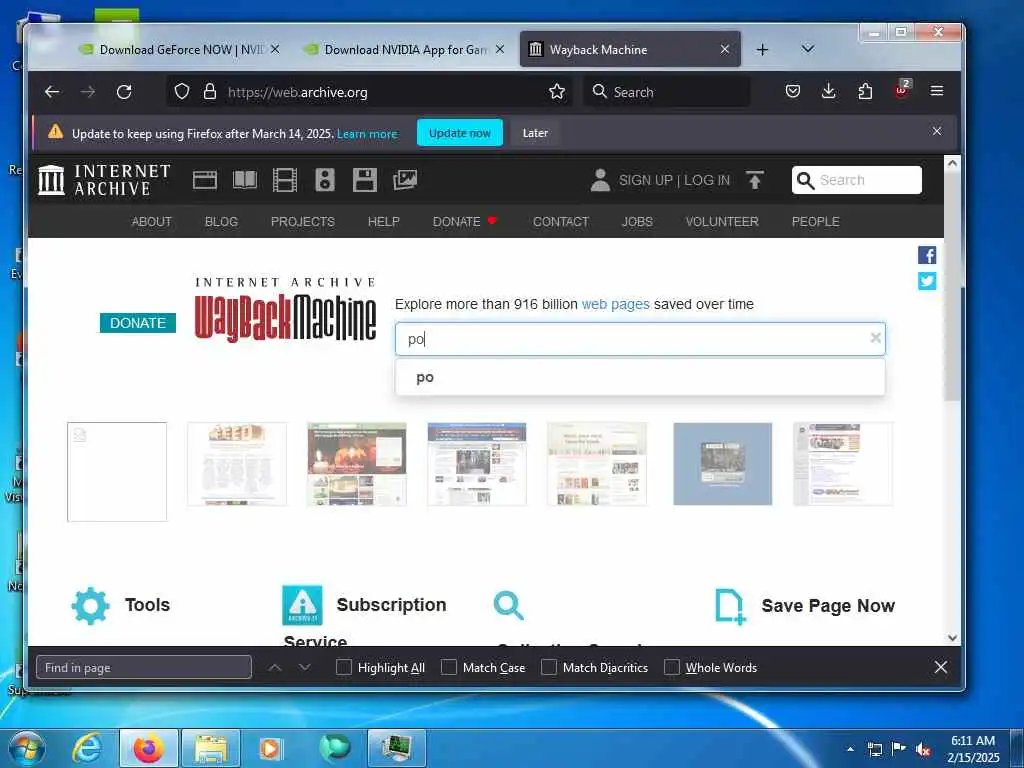The height and width of the screenshot is (768, 1024).
Task: Go to next find result arrow
Action: point(304,667)
